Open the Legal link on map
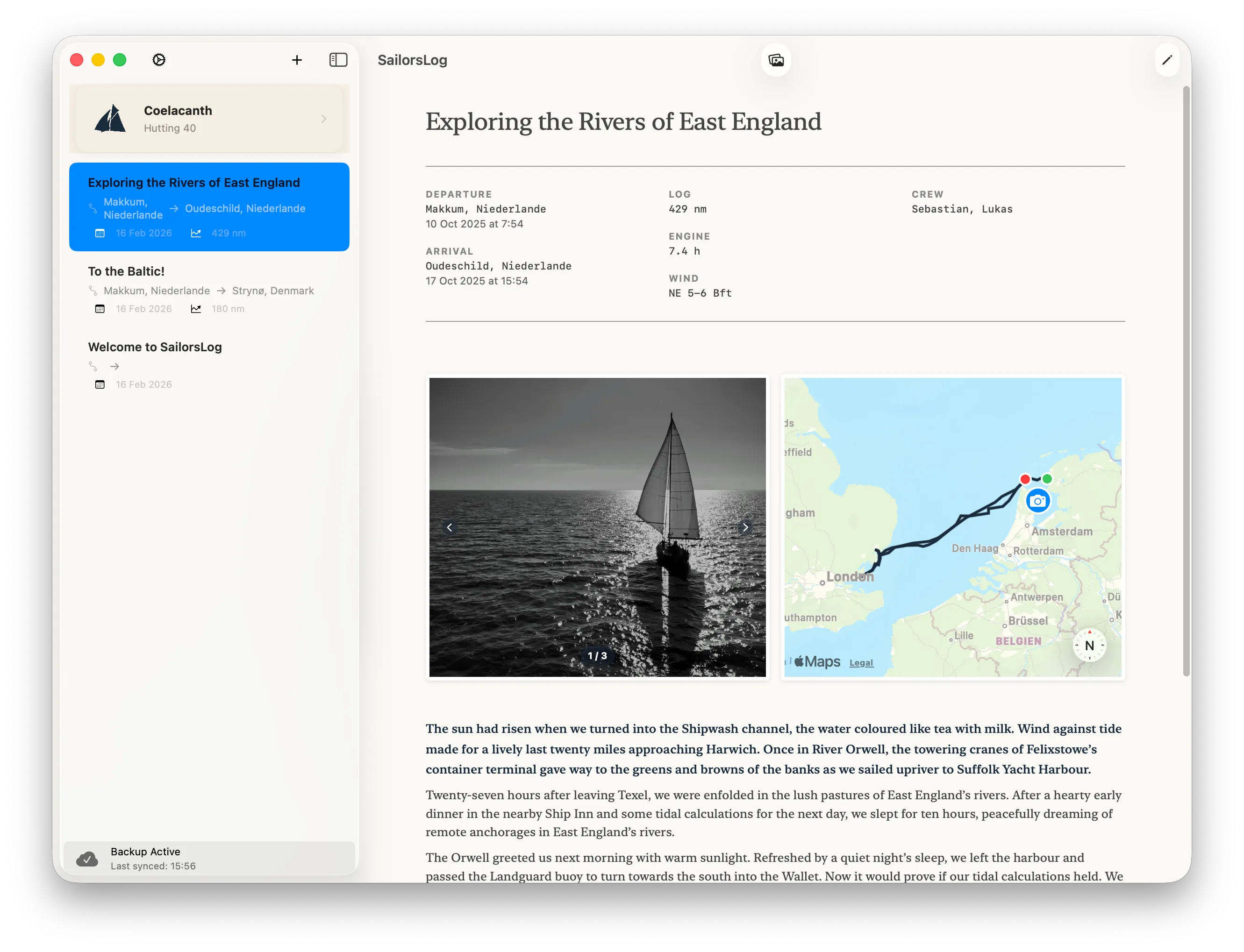The height and width of the screenshot is (952, 1244). (861, 662)
